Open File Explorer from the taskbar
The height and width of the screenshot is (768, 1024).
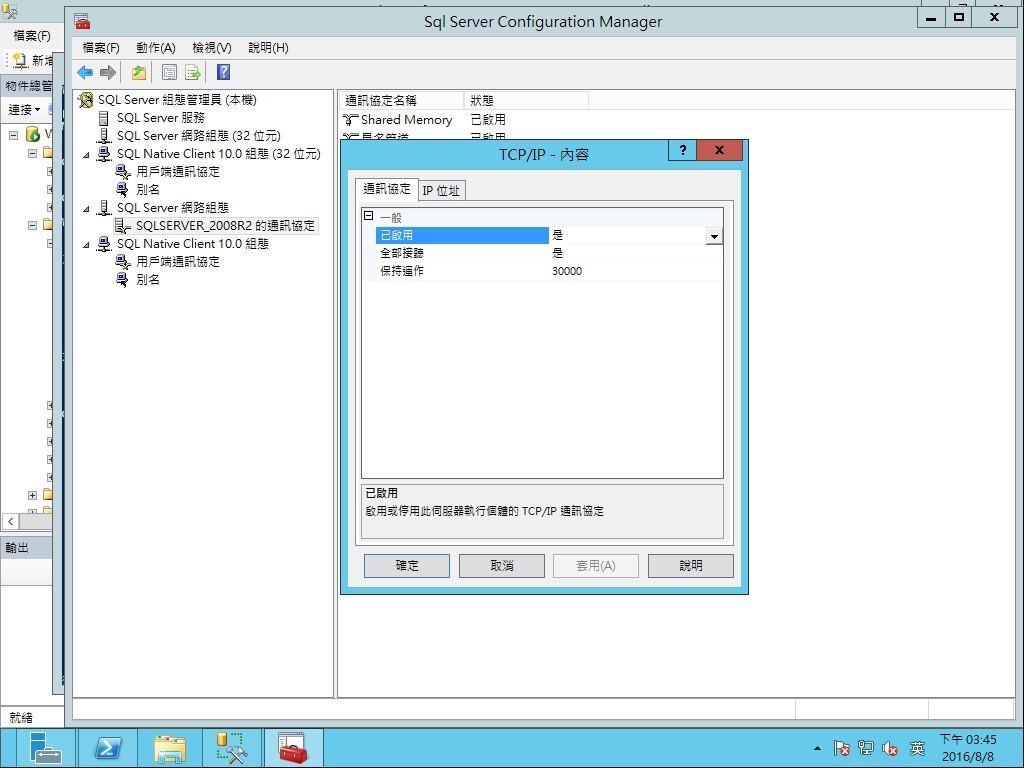[170, 748]
